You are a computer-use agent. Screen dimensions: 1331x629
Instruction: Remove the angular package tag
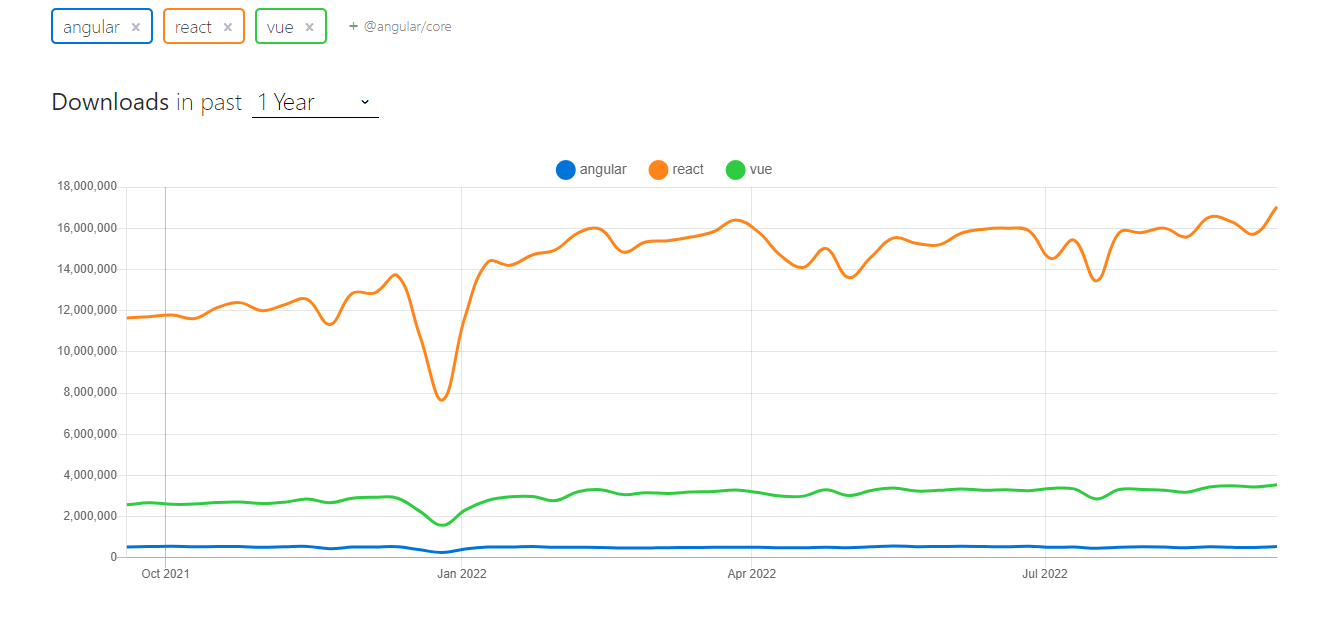point(136,27)
